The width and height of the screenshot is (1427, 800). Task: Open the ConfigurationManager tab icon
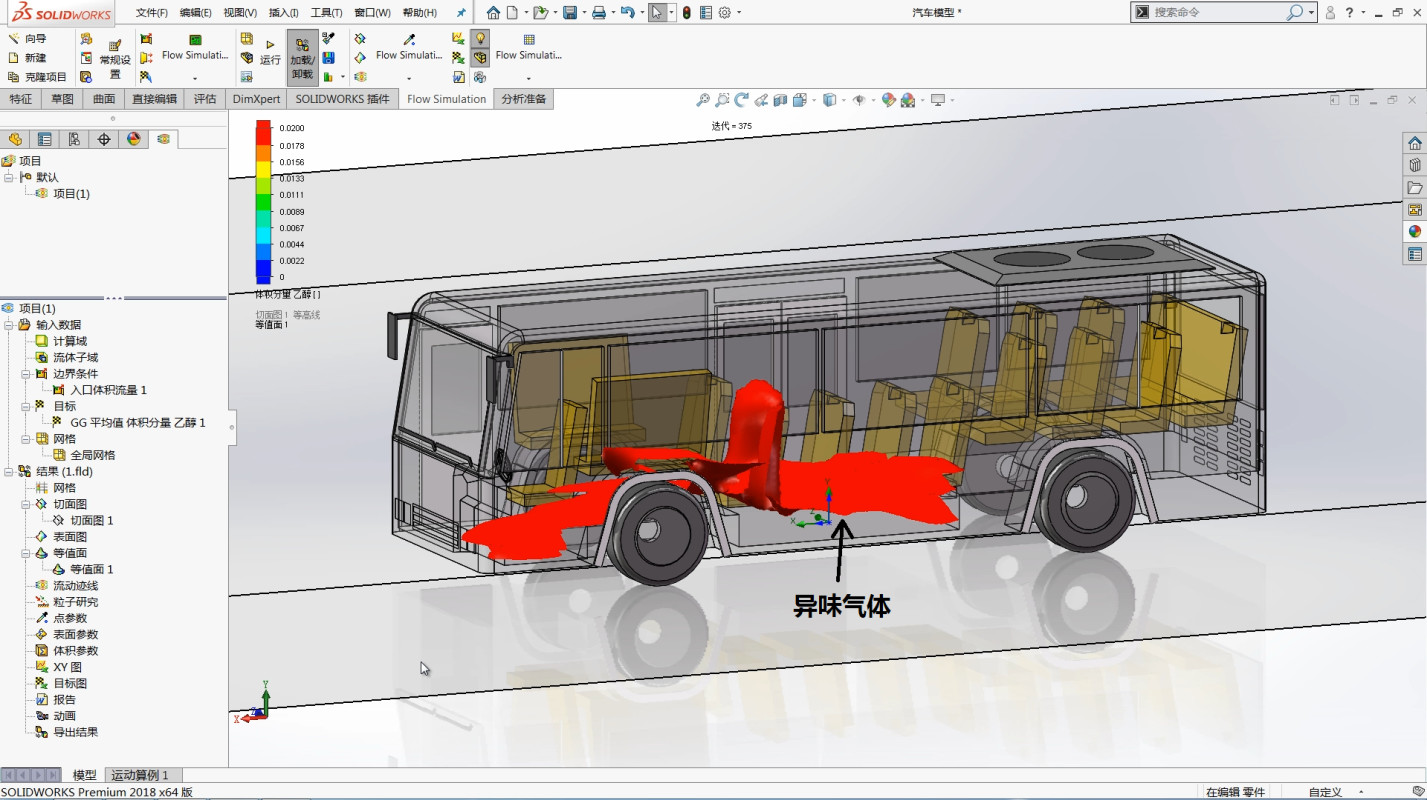[x=74, y=139]
